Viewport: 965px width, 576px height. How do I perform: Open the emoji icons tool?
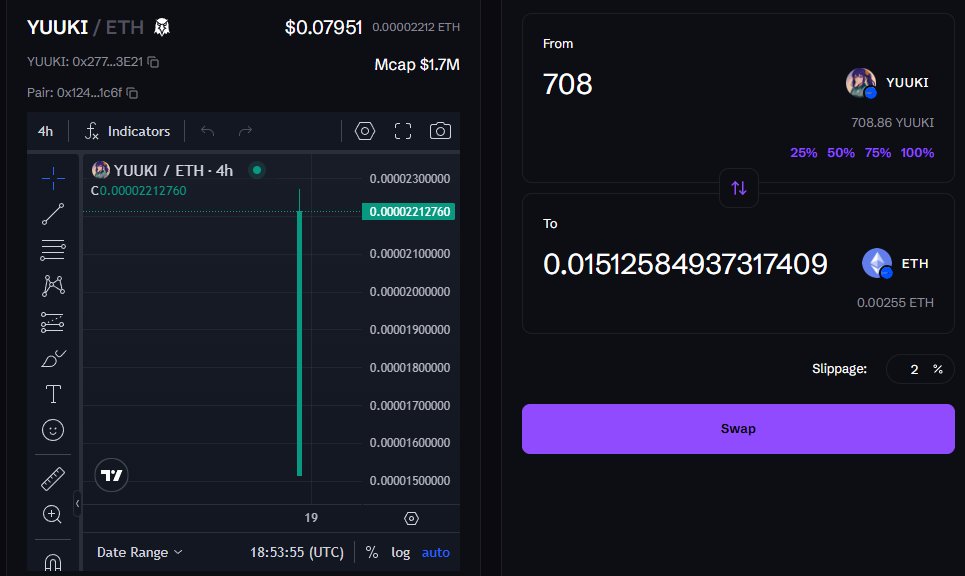tap(53, 430)
